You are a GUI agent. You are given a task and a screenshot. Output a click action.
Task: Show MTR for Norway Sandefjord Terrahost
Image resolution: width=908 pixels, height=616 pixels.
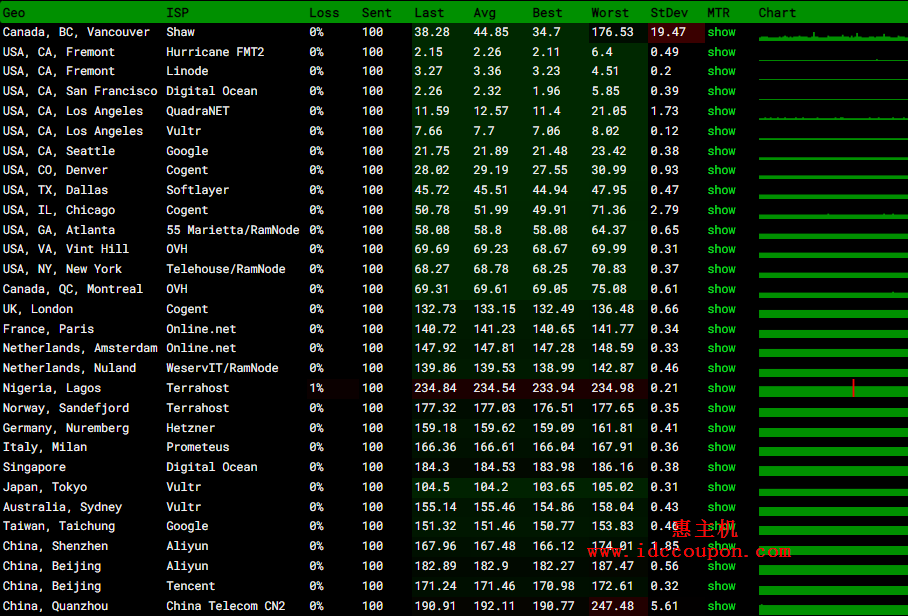click(x=722, y=408)
